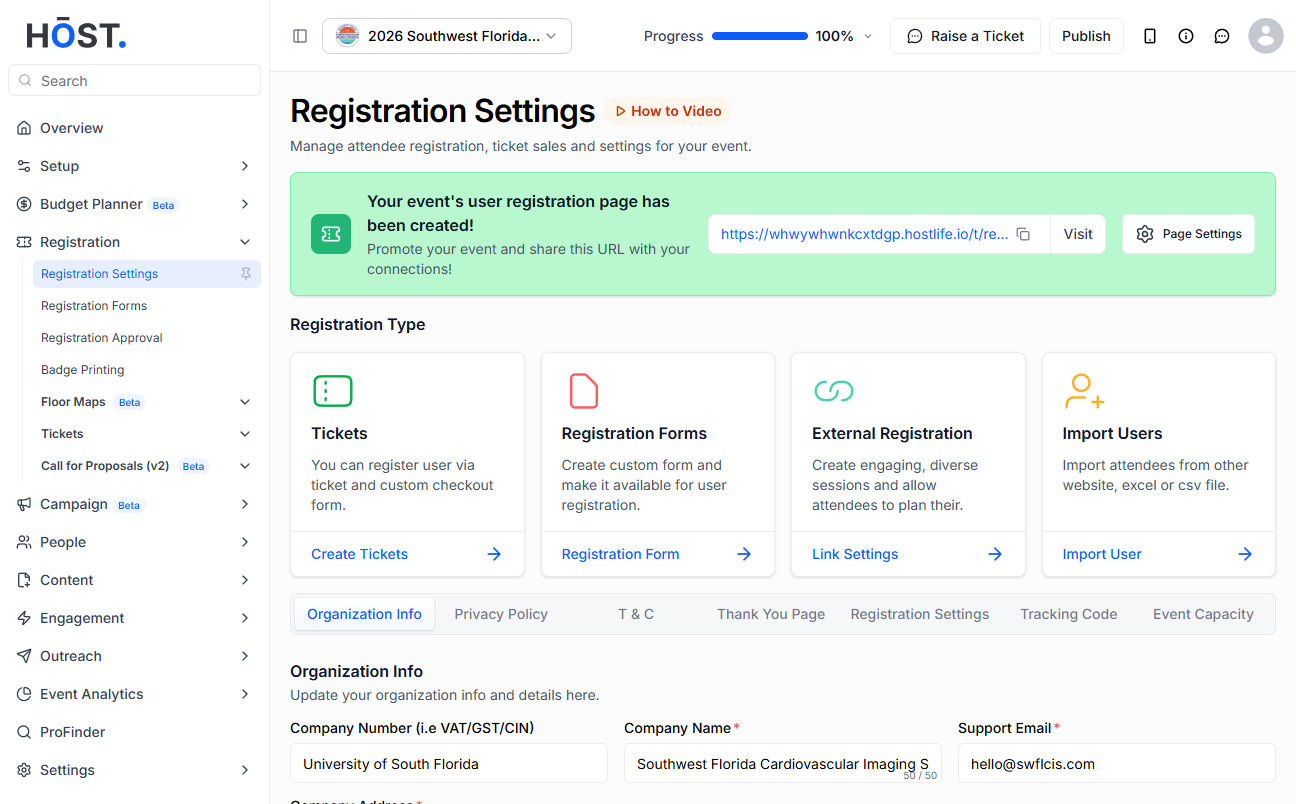1296x804 pixels.
Task: Watch the How to Video
Action: (668, 111)
